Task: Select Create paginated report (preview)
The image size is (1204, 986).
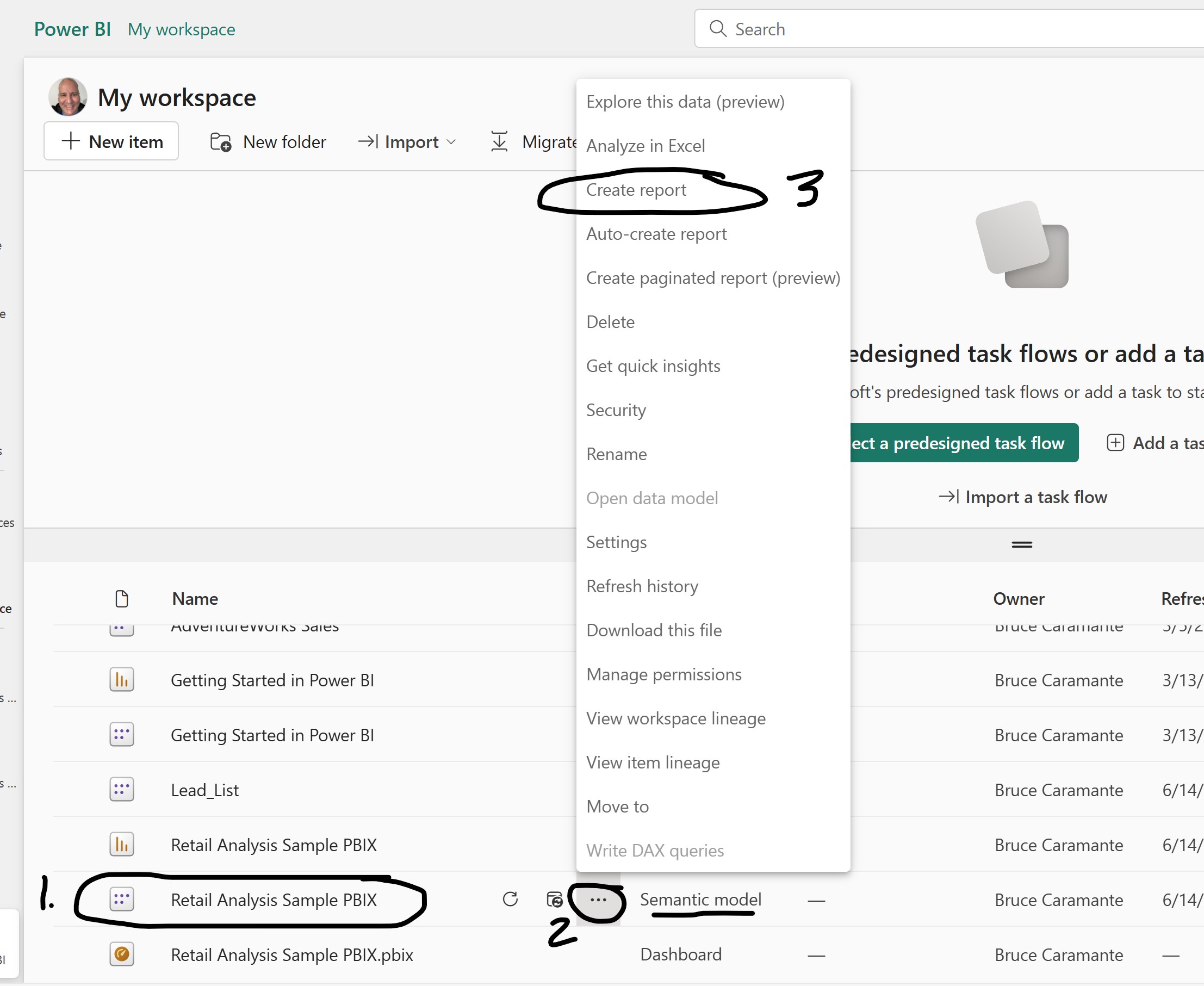Action: click(x=713, y=278)
